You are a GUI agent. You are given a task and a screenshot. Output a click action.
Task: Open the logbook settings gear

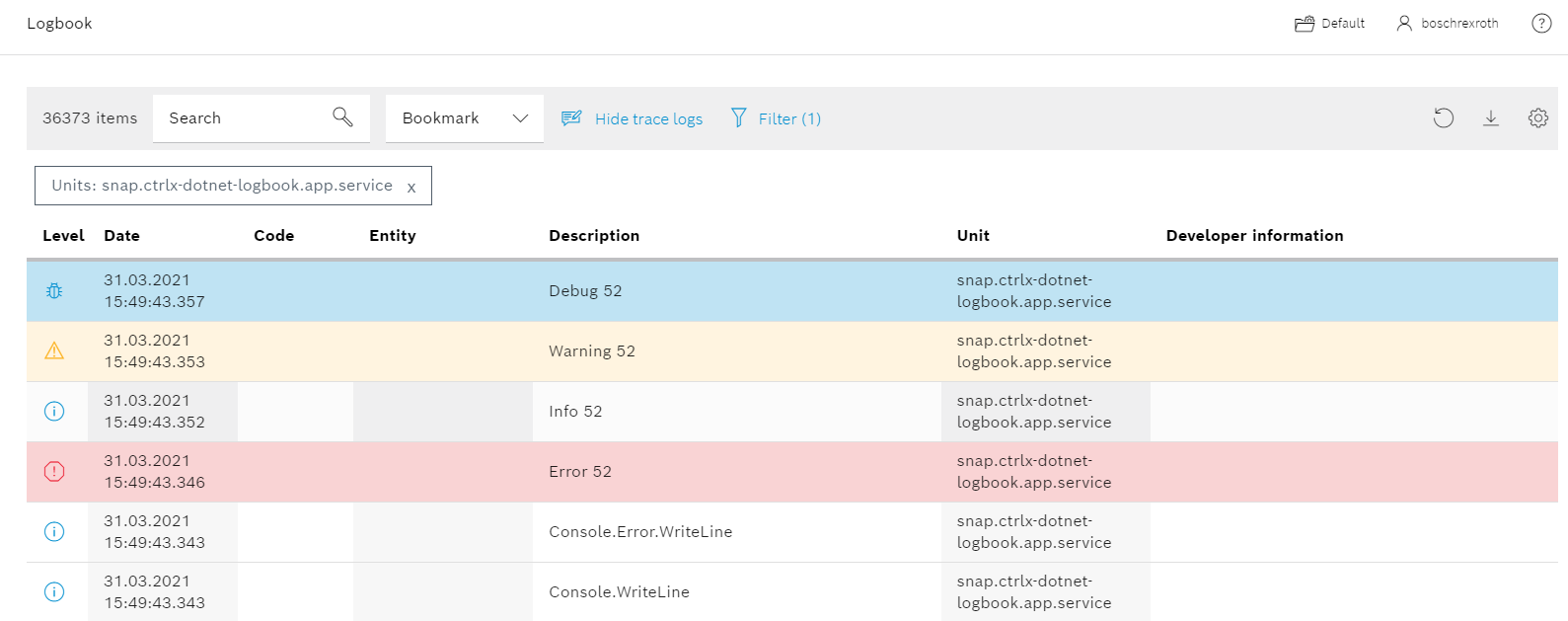[x=1537, y=118]
